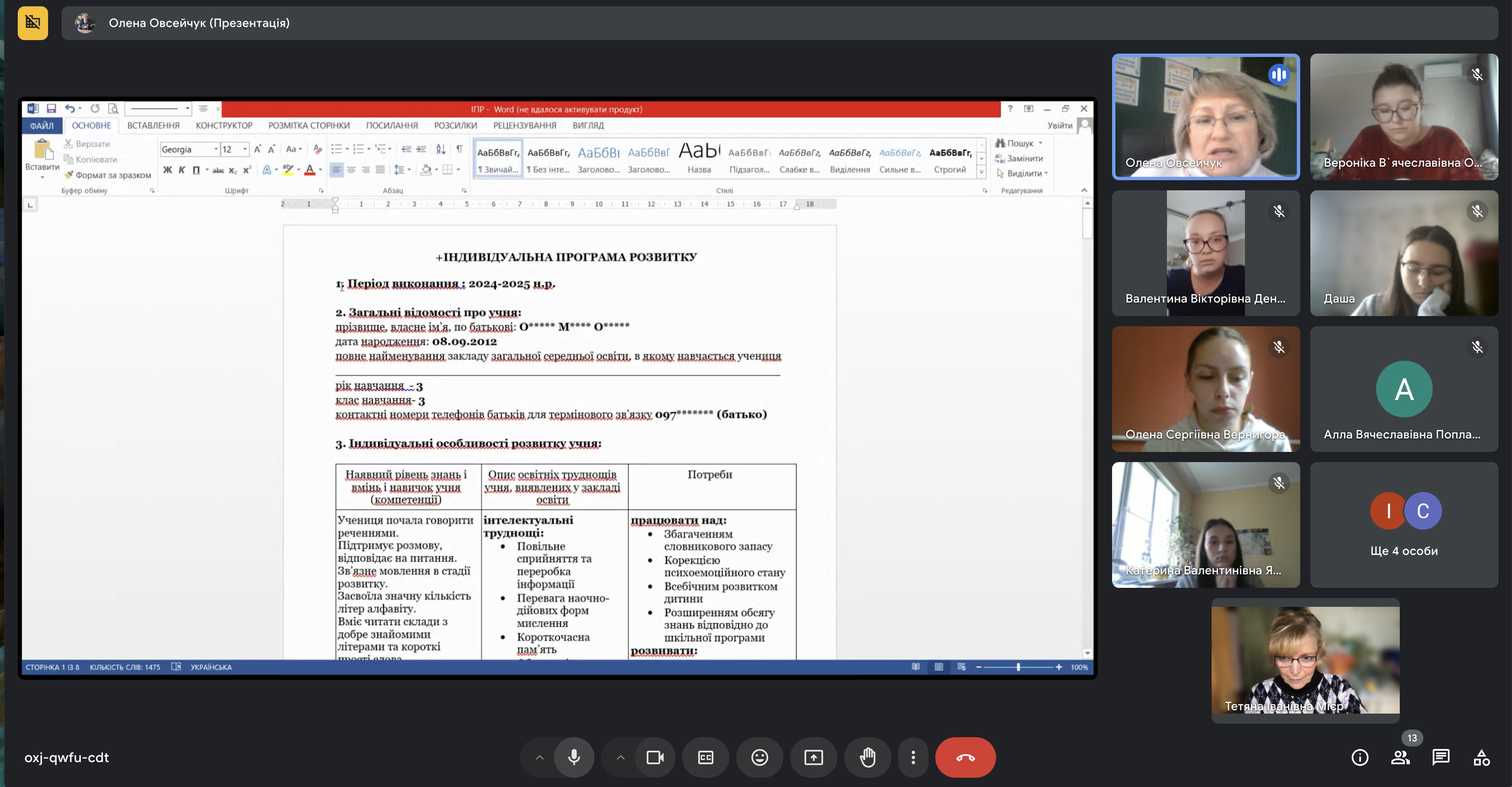Switch to the ВСТАВЛЕННЯ ribbon tab
The height and width of the screenshot is (787, 1512).
[x=153, y=126]
